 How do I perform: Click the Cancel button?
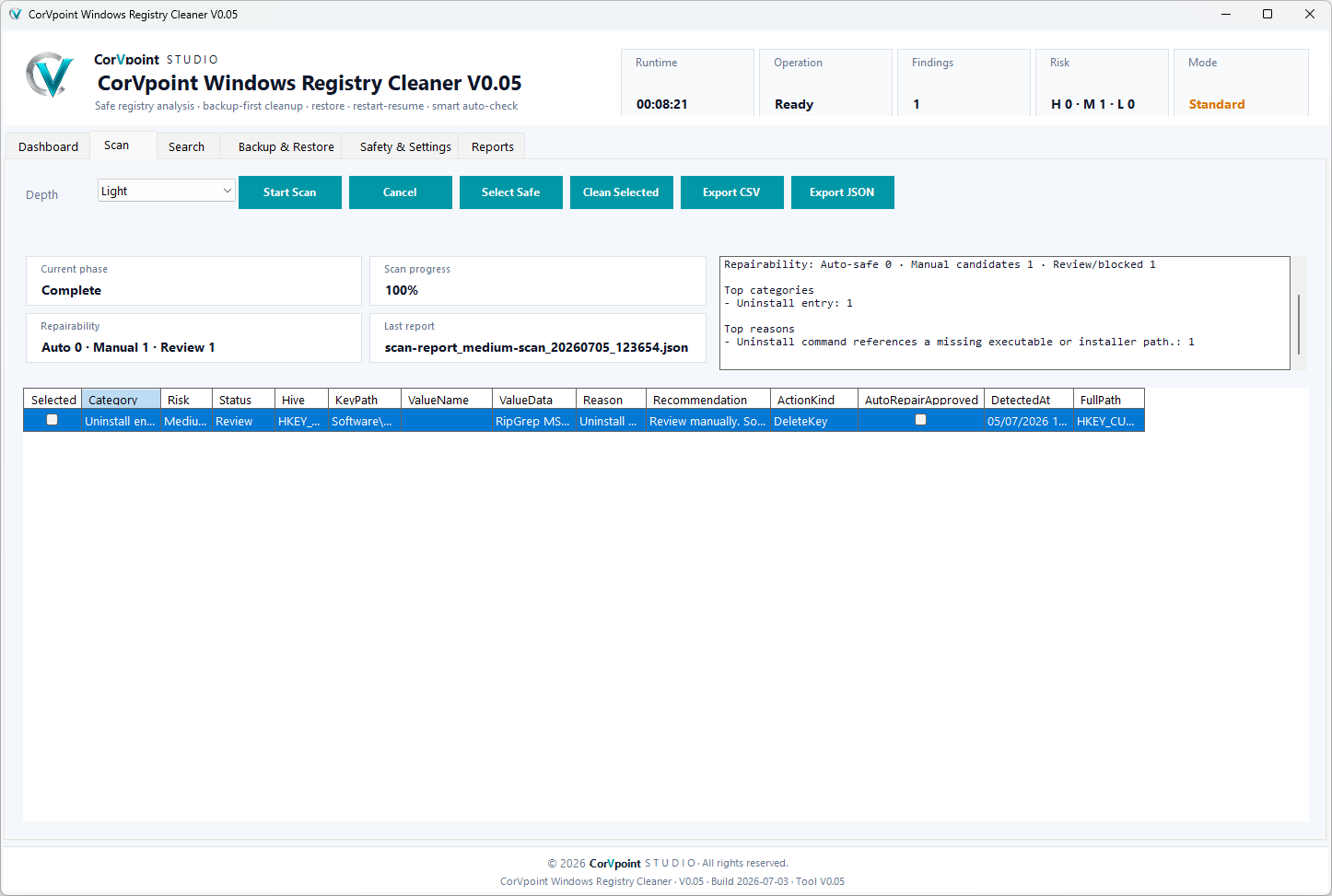(401, 192)
